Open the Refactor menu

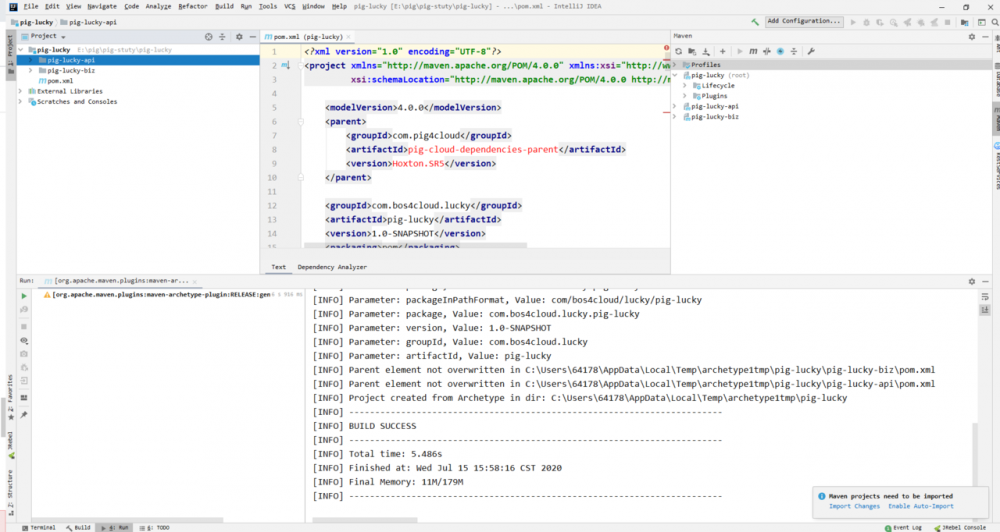pos(192,6)
